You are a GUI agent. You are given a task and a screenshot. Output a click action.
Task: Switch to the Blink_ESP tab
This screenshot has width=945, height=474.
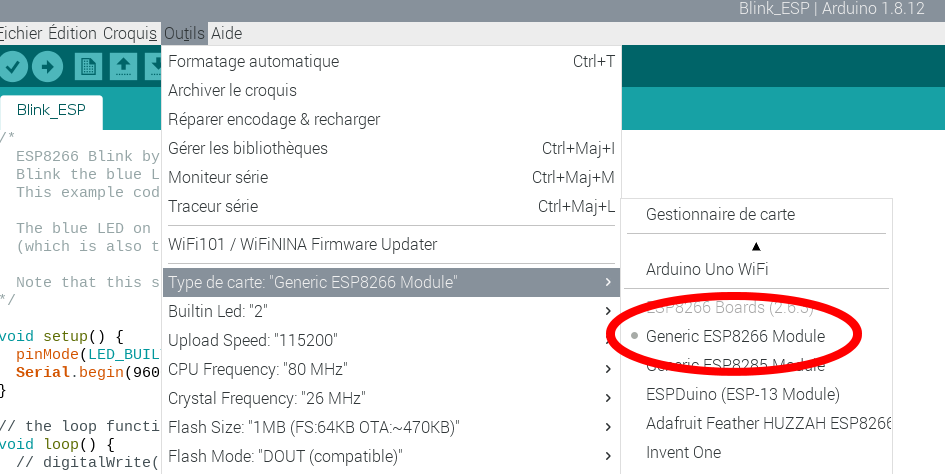coord(51,110)
